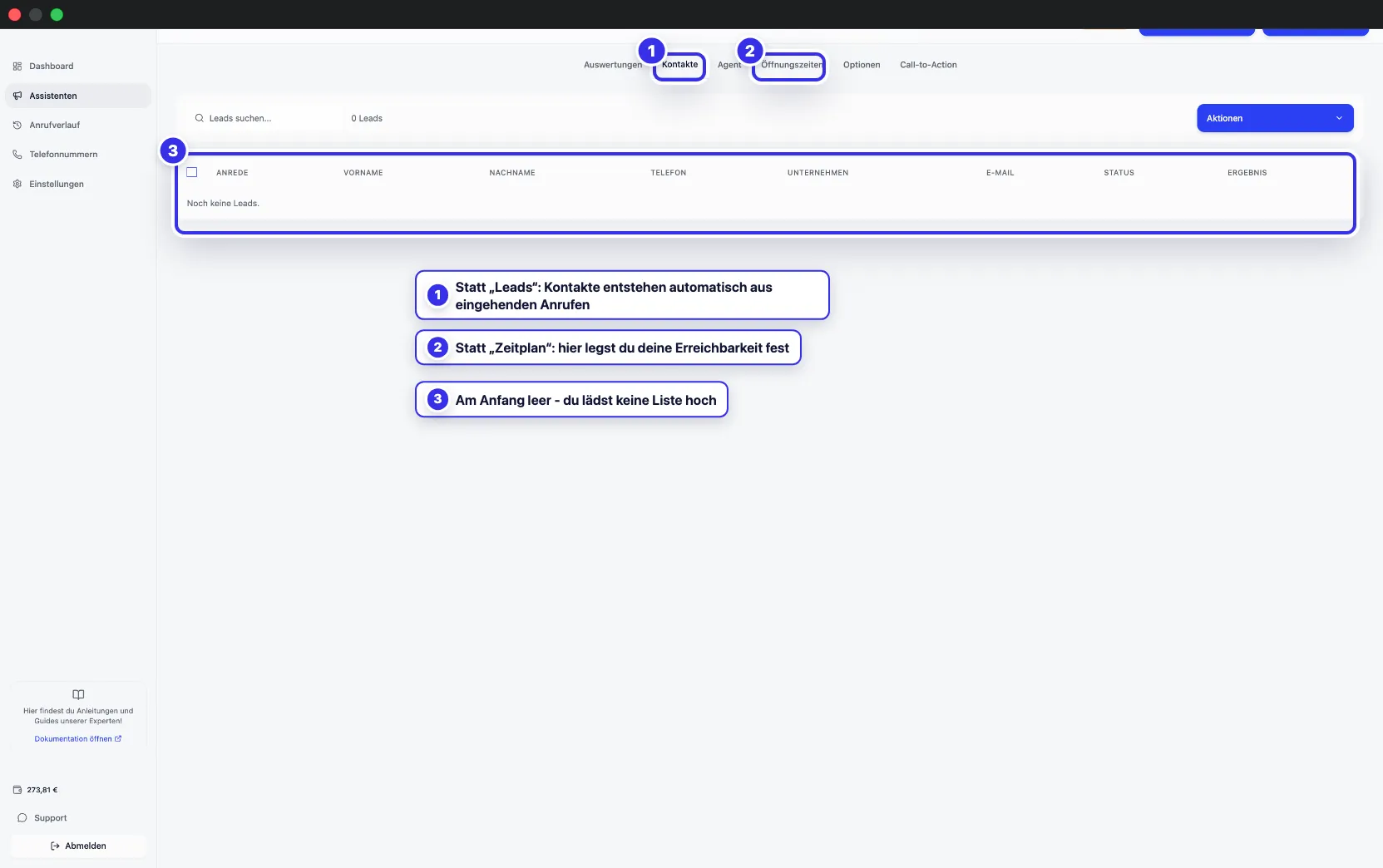Screen dimensions: 1383x868
Task: Click the Assistenten megaphone icon
Action: [x=17, y=96]
